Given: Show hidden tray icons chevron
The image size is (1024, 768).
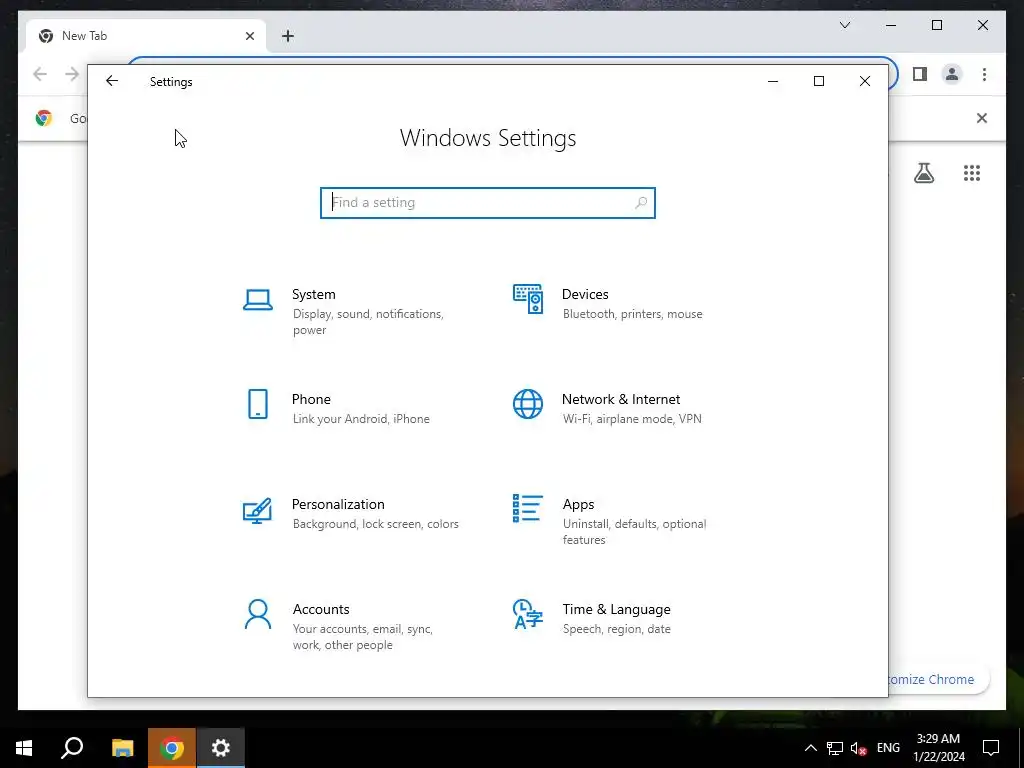Looking at the screenshot, I should (810, 748).
